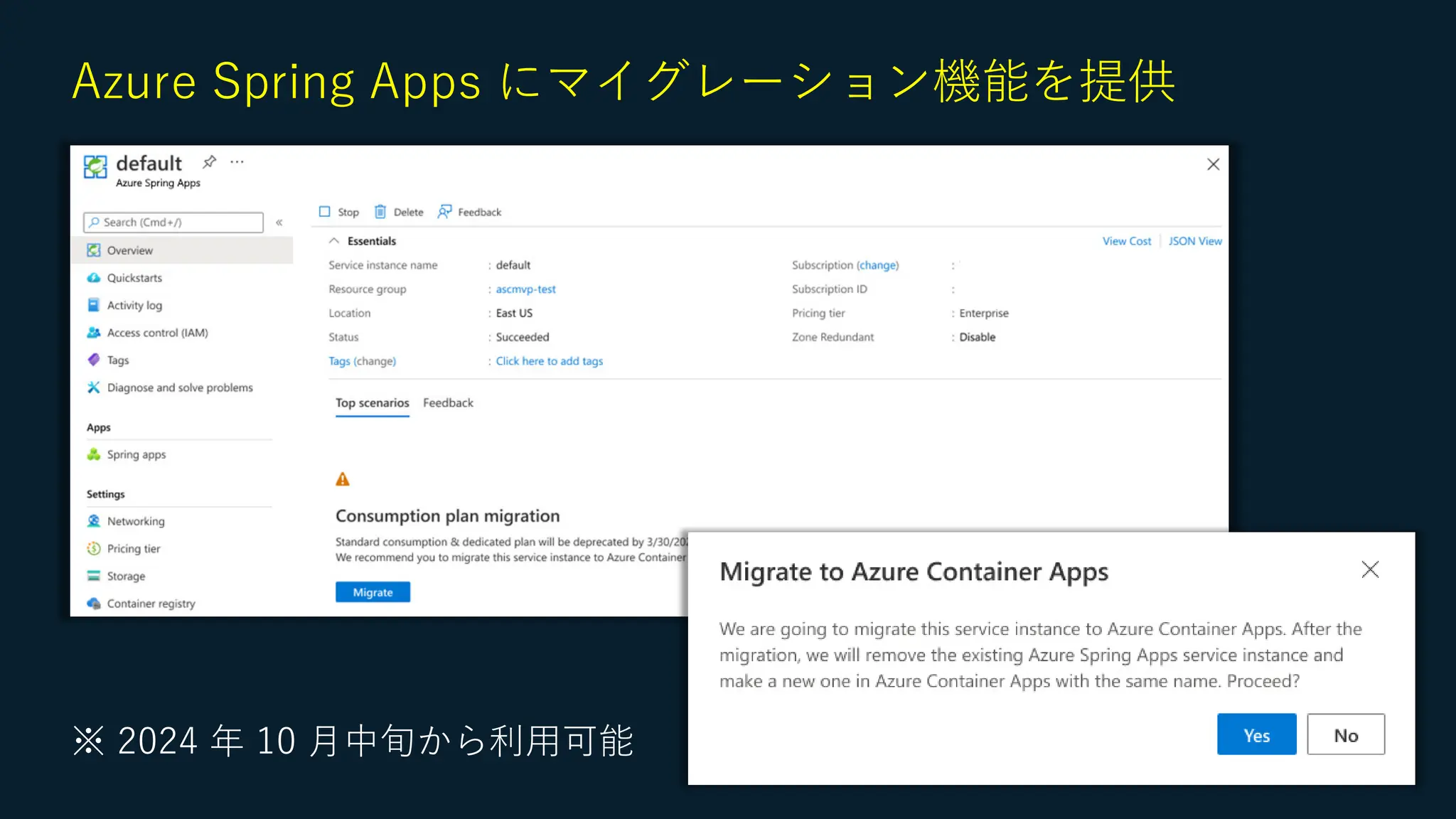Click the East US location value
The height and width of the screenshot is (819, 1456).
514,314
